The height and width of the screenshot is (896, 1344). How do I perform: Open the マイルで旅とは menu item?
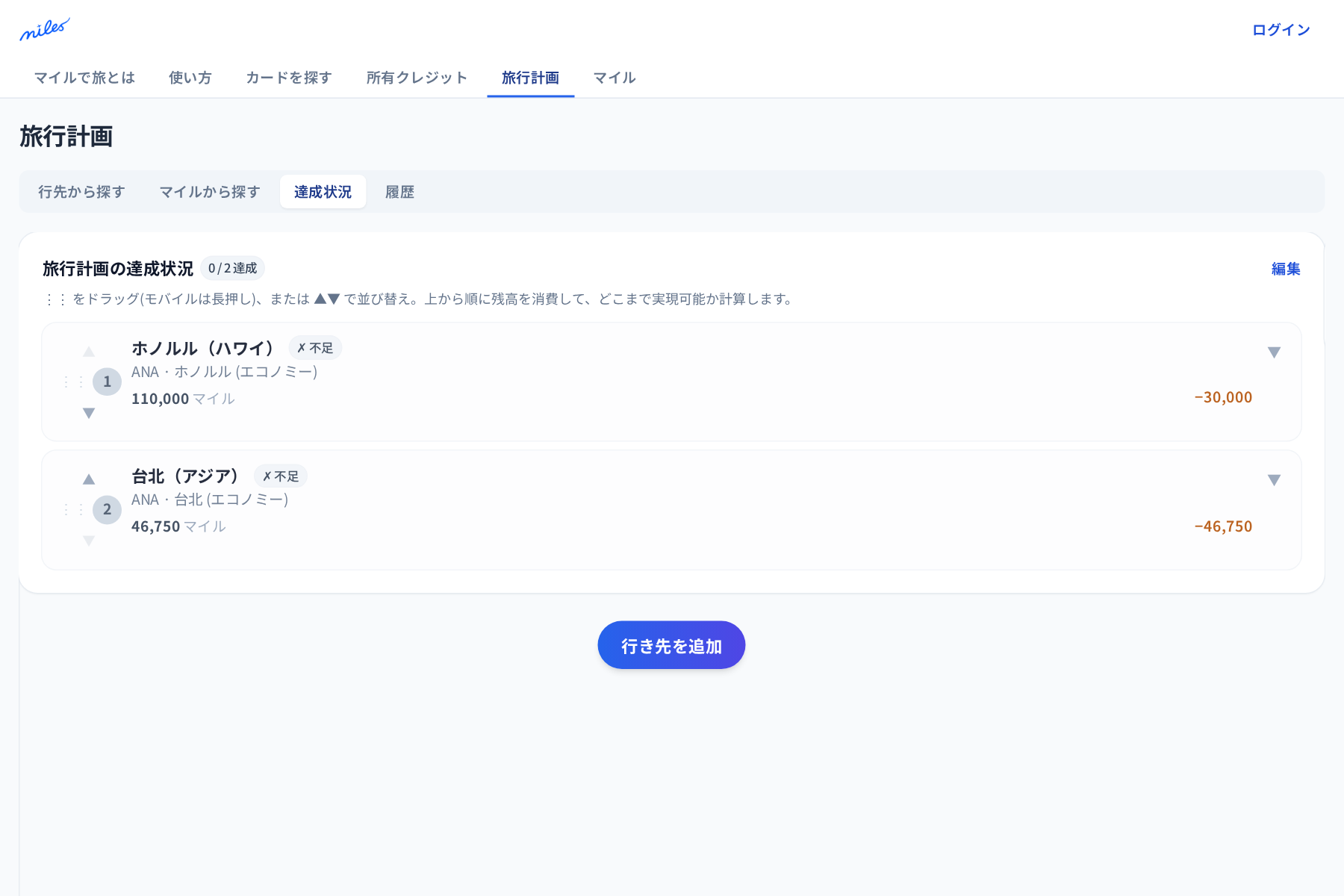coord(84,78)
